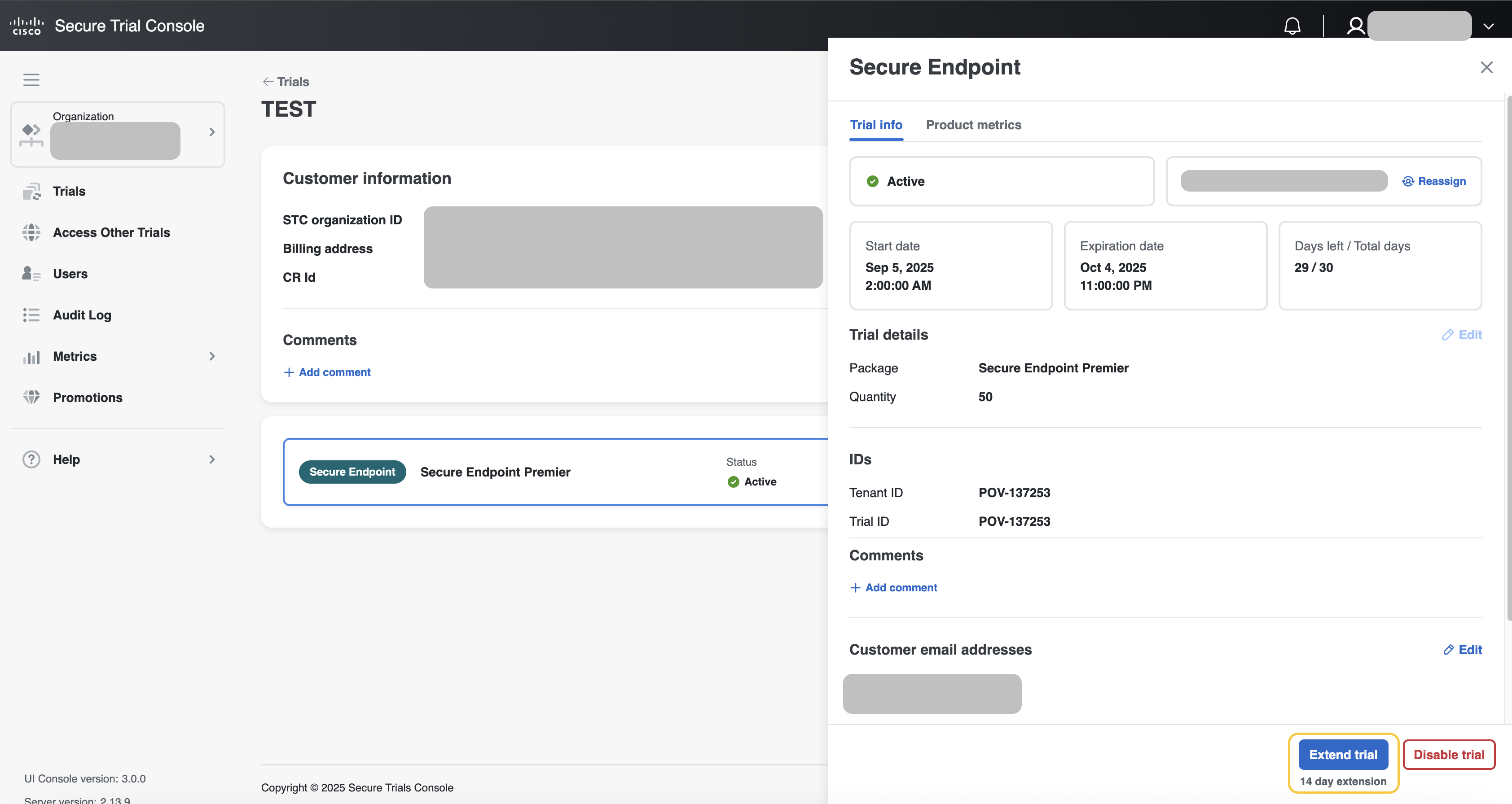Click the Audit Log list icon
The width and height of the screenshot is (1512, 804).
pos(32,315)
